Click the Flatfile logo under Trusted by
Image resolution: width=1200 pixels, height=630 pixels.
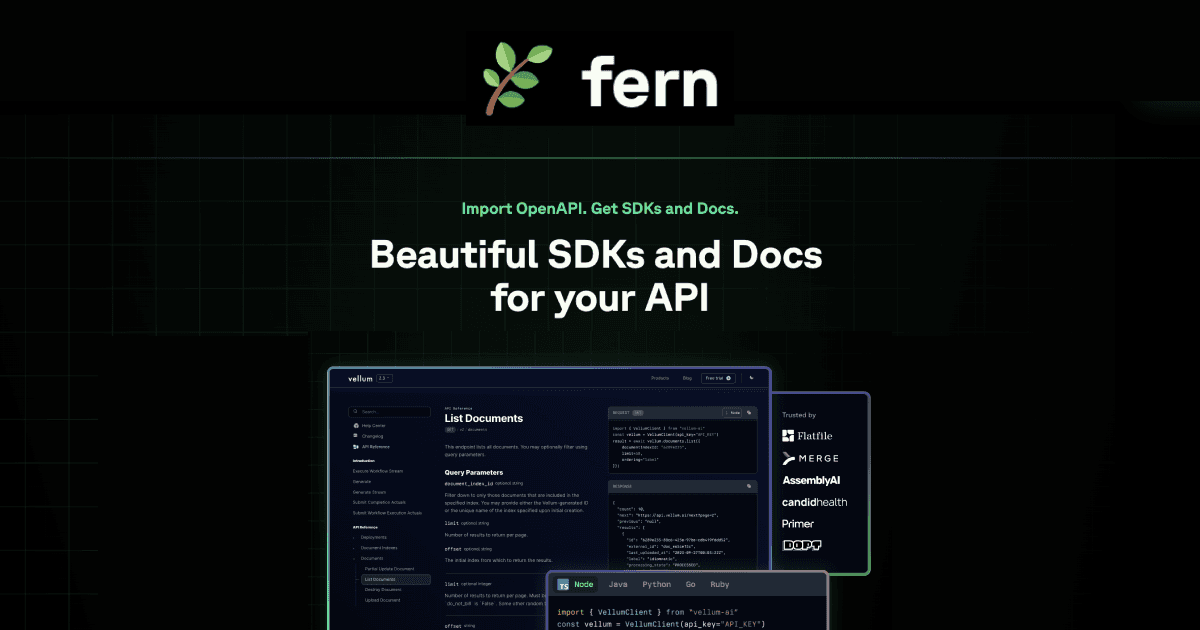[x=807, y=436]
